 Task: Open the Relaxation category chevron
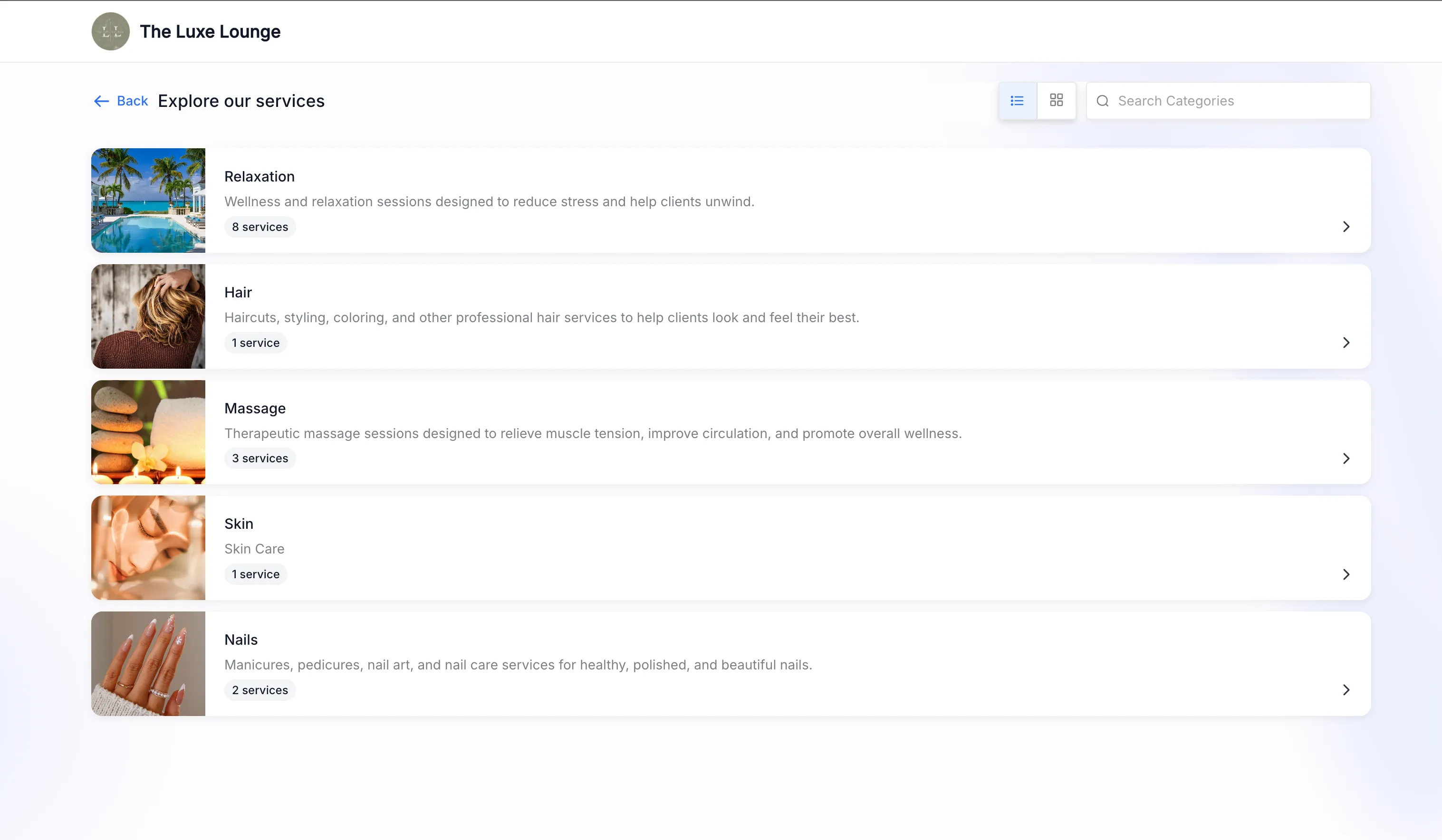1346,227
